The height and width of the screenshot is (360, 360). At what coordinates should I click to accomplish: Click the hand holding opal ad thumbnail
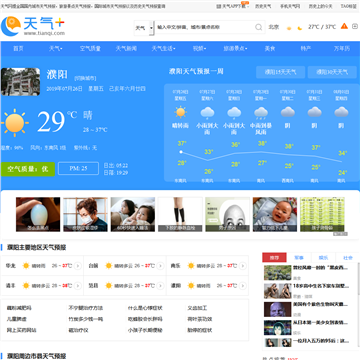pyautogui.click(x=38, y=214)
